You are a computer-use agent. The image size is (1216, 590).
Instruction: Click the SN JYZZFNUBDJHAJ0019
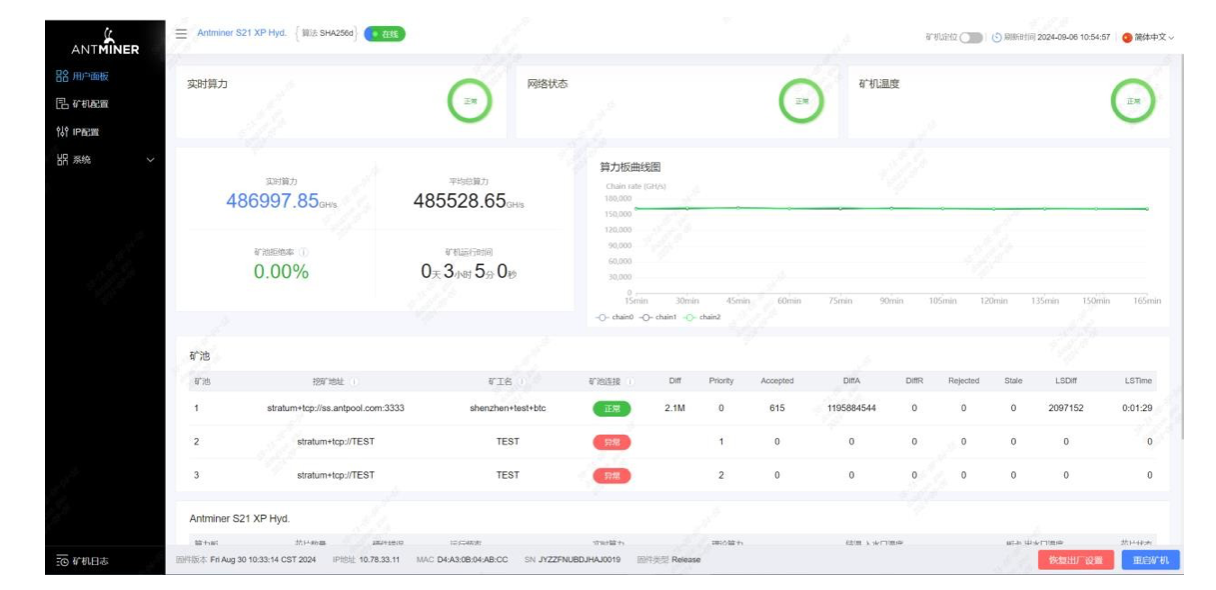coord(580,560)
